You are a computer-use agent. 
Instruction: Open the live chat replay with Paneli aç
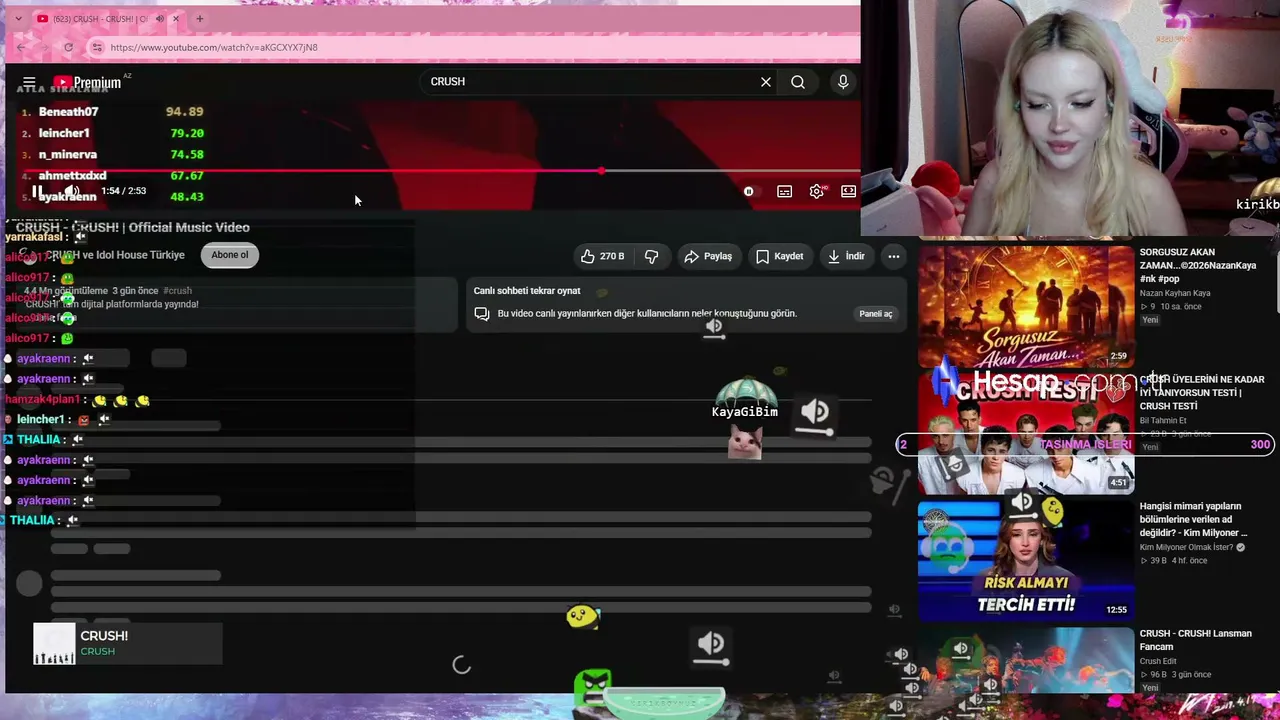click(876, 314)
